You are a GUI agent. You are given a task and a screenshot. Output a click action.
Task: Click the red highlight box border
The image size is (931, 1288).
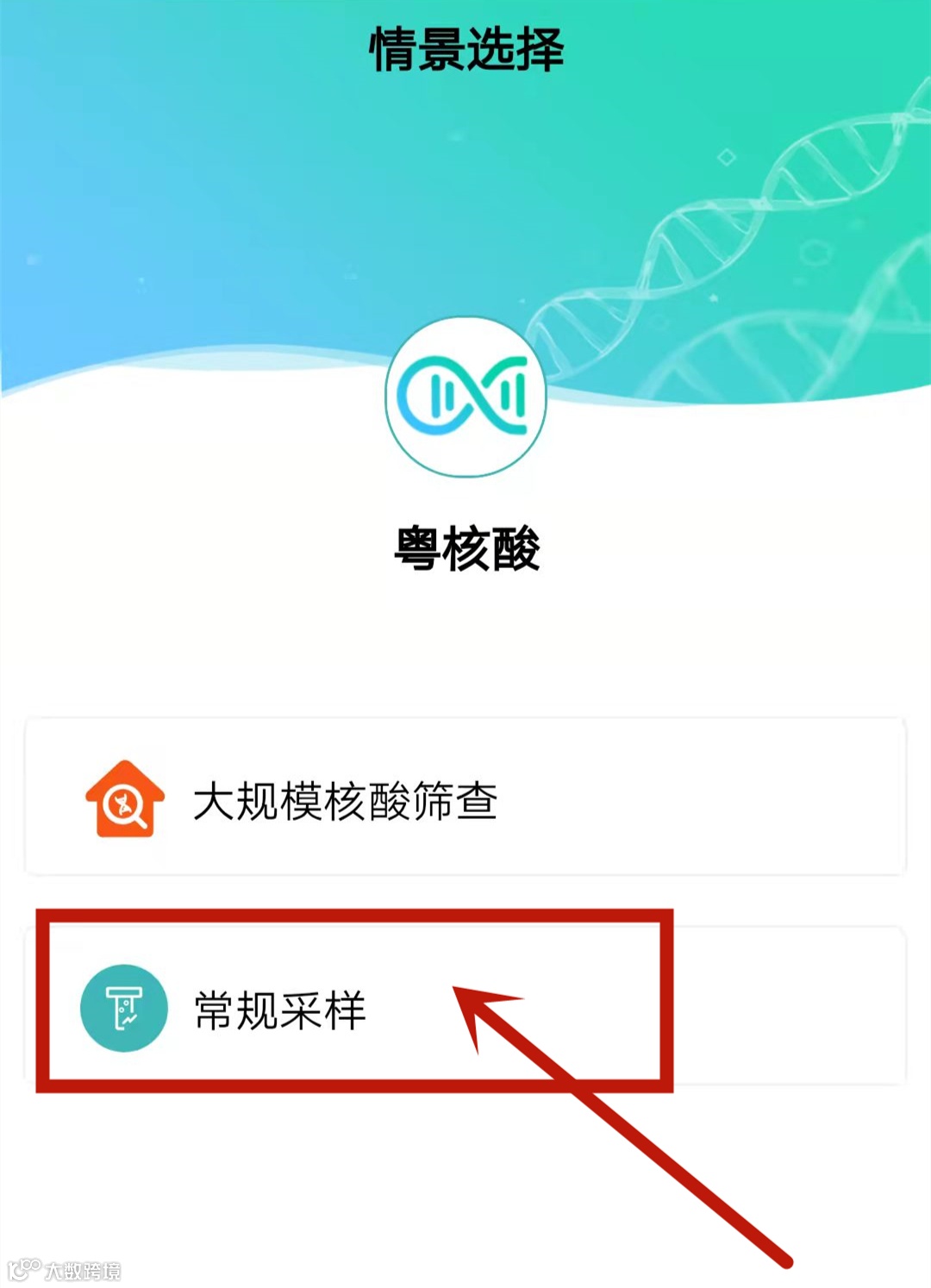pos(353,916)
